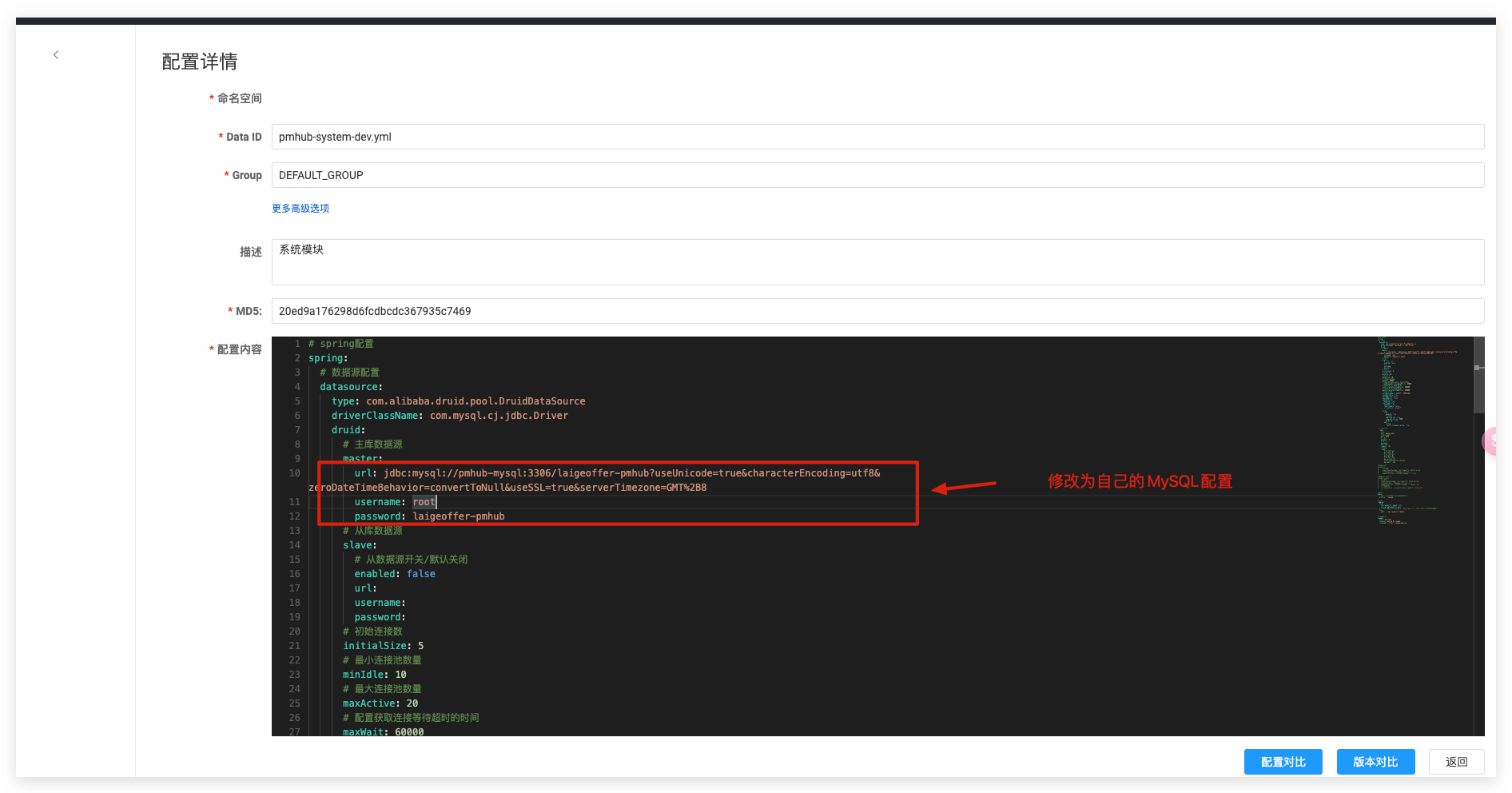Open 配置对比 comparison

point(1283,762)
